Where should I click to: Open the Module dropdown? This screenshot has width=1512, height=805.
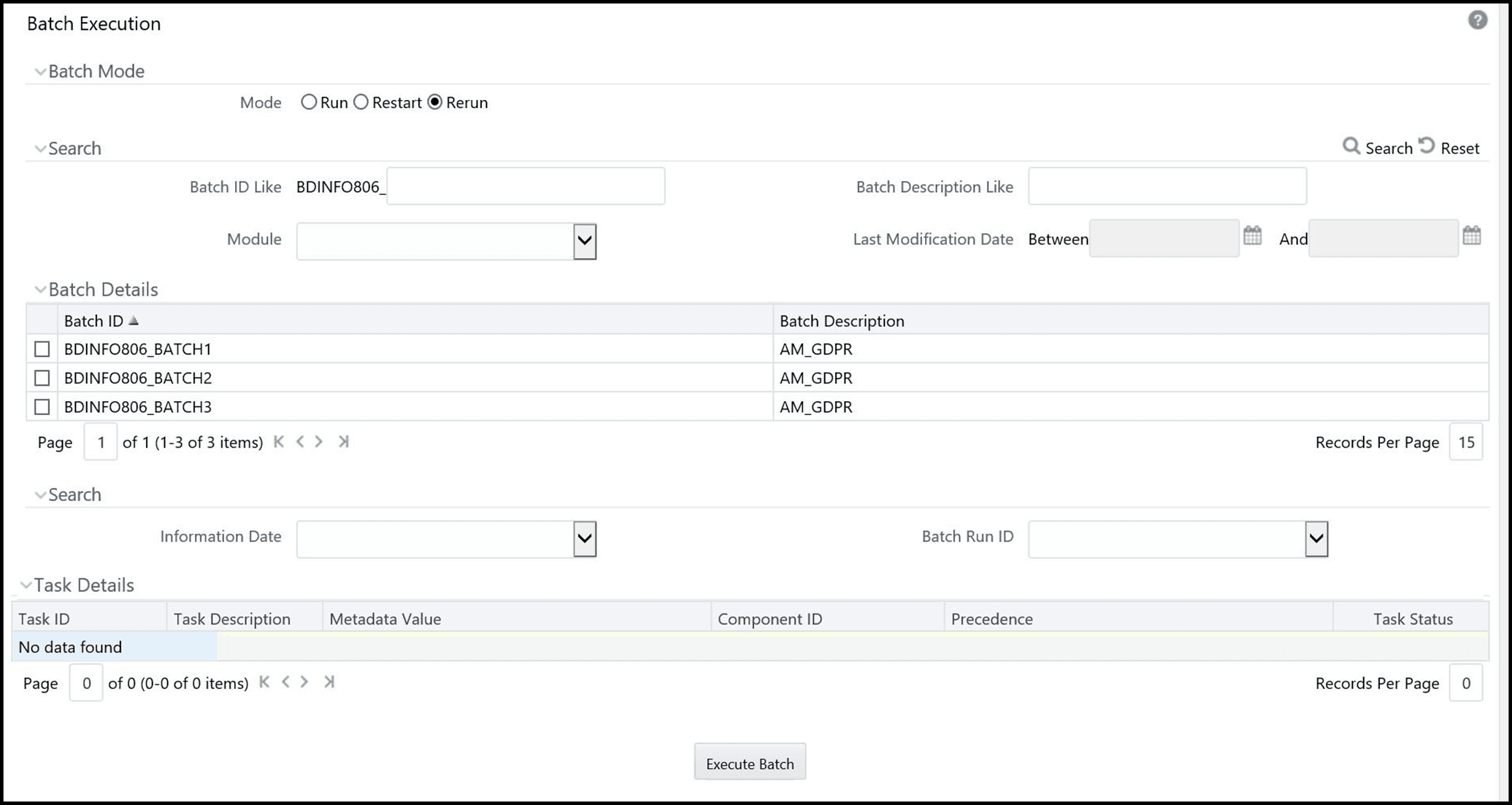[585, 241]
